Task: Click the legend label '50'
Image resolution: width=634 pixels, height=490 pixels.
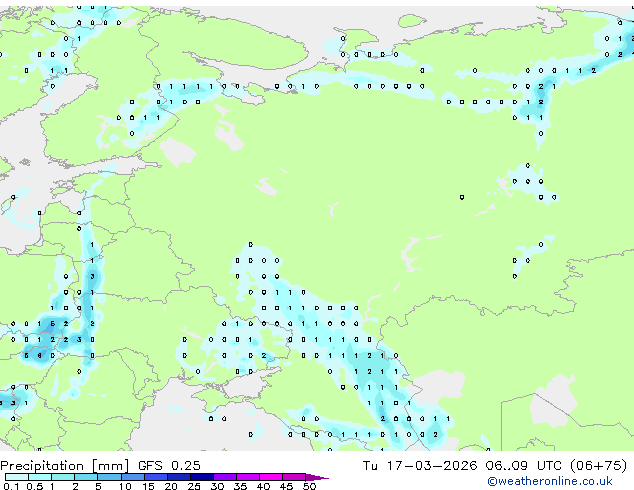Action: pos(309,486)
